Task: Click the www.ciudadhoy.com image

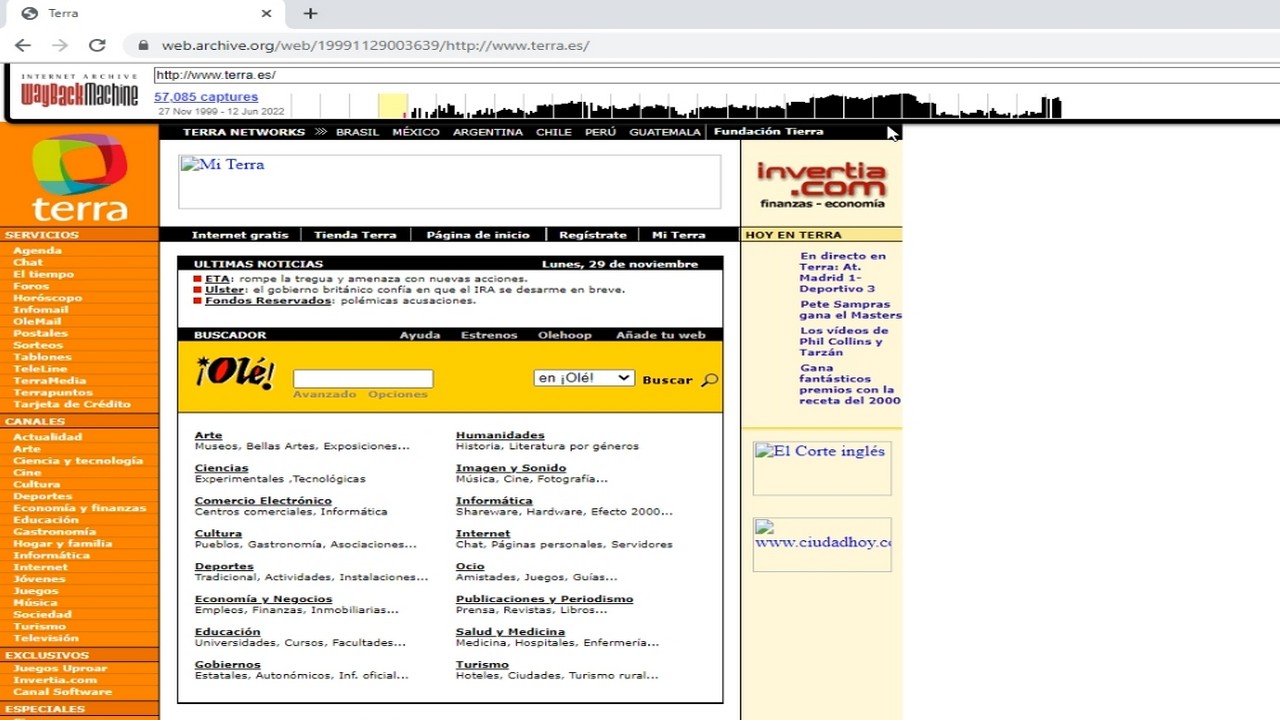Action: pyautogui.click(x=822, y=545)
